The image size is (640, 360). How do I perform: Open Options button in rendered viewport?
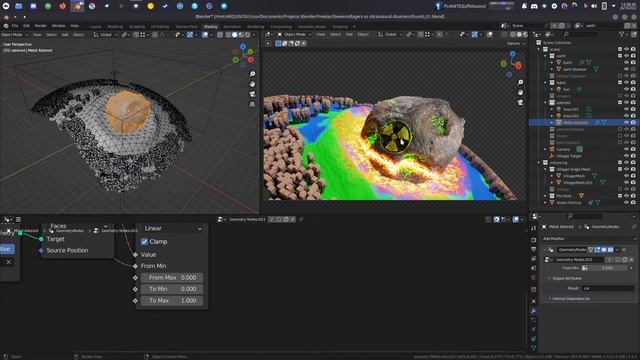coord(516,43)
